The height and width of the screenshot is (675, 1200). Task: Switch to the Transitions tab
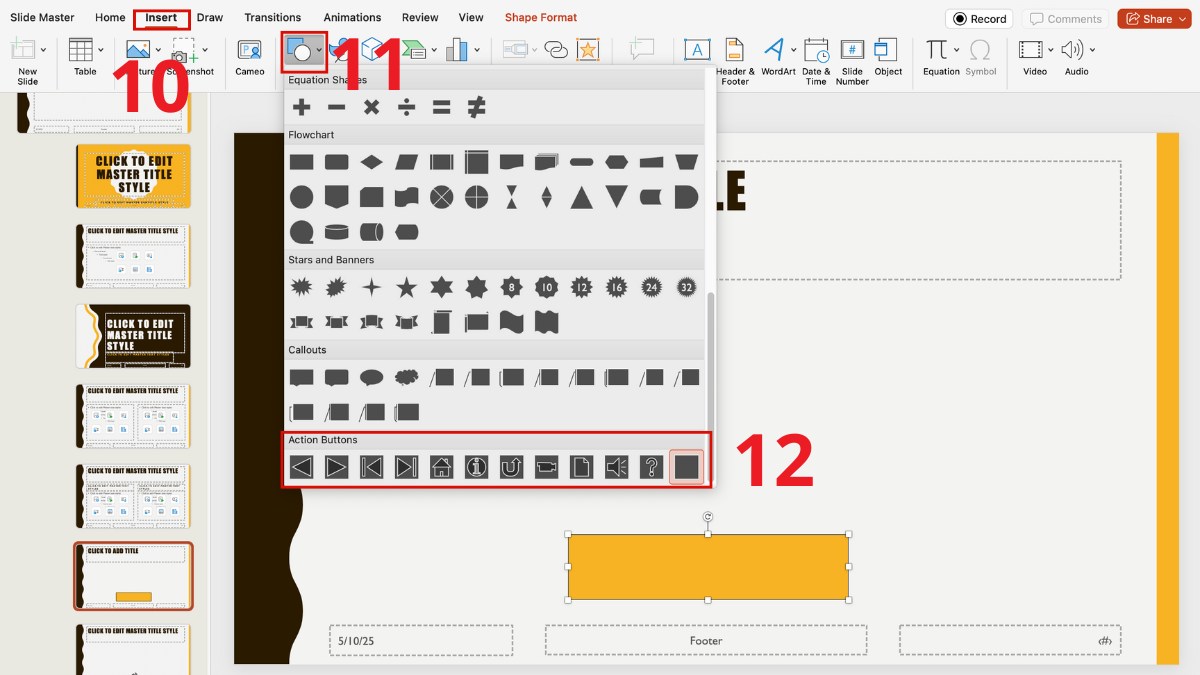272,18
